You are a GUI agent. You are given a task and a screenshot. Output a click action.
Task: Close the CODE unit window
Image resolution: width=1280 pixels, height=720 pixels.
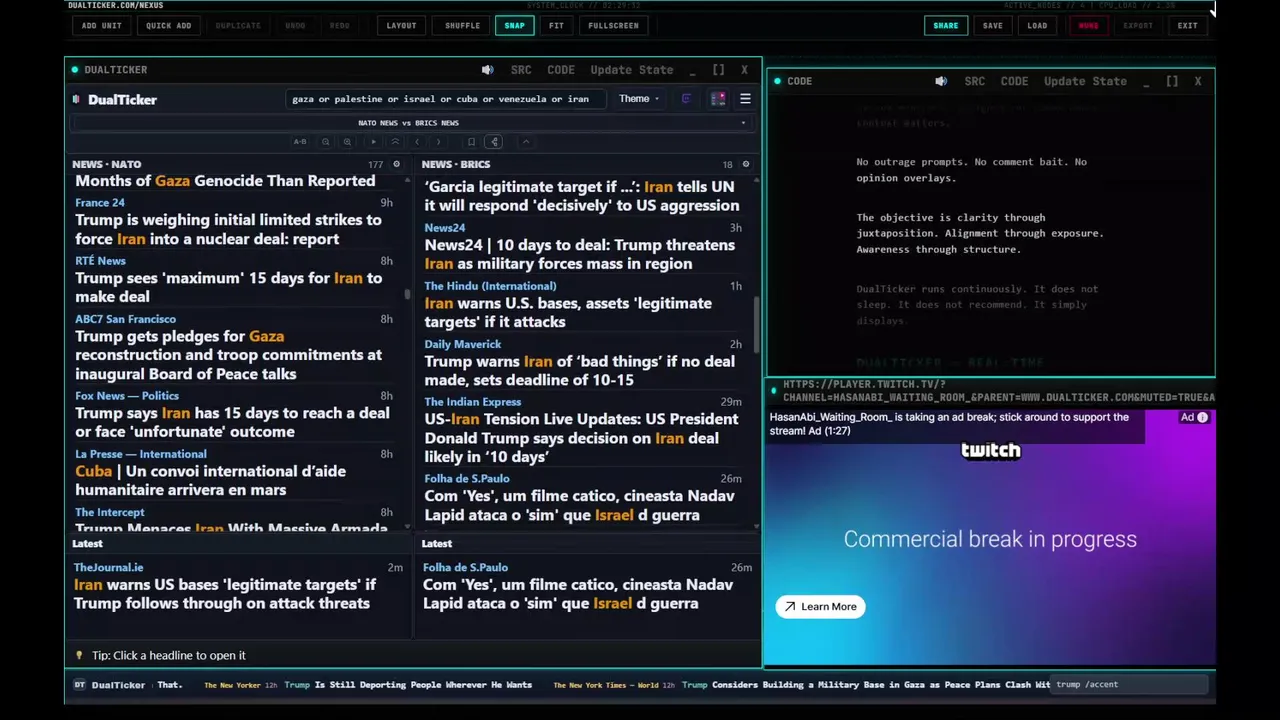pyautogui.click(x=1198, y=81)
